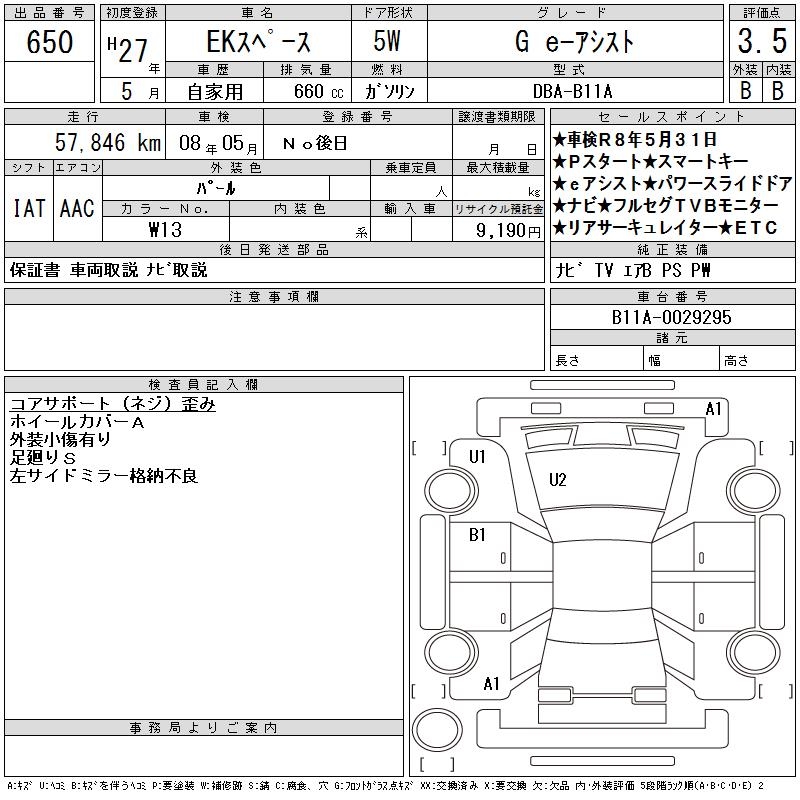
Task: Click the A1 mark near rear fender
Action: [491, 684]
